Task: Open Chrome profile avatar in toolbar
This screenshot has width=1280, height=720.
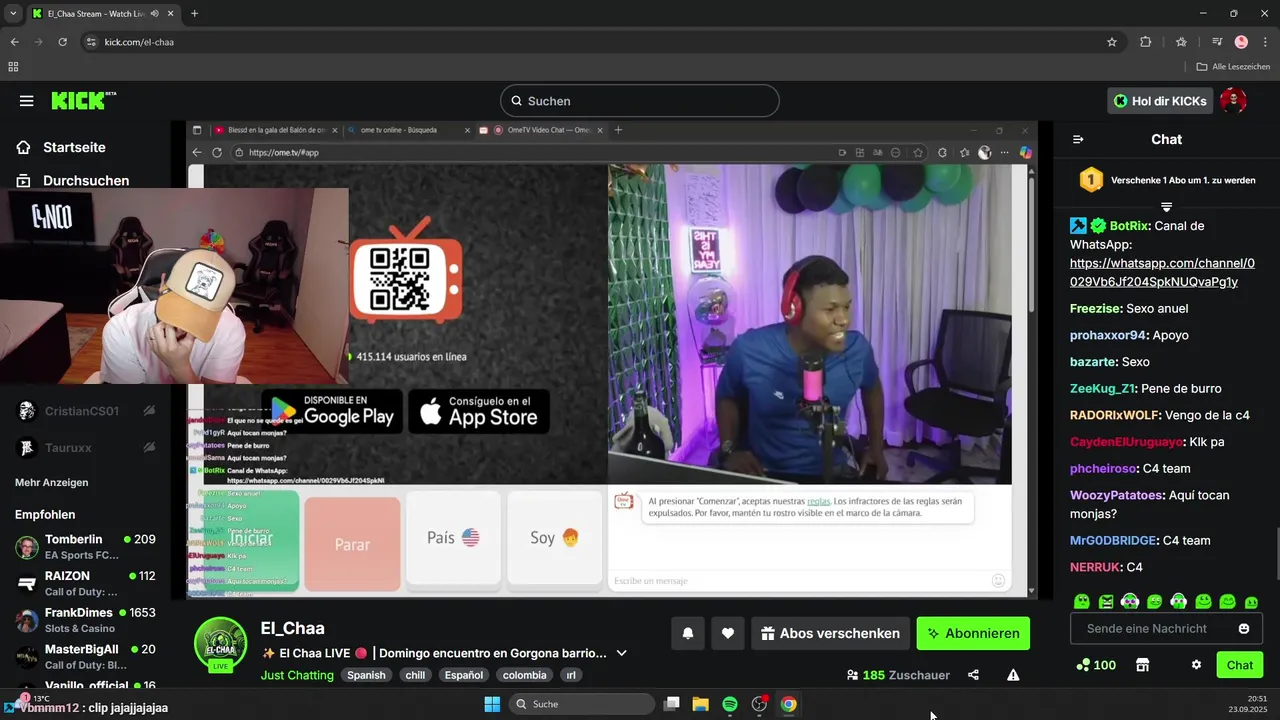Action: pyautogui.click(x=1241, y=42)
